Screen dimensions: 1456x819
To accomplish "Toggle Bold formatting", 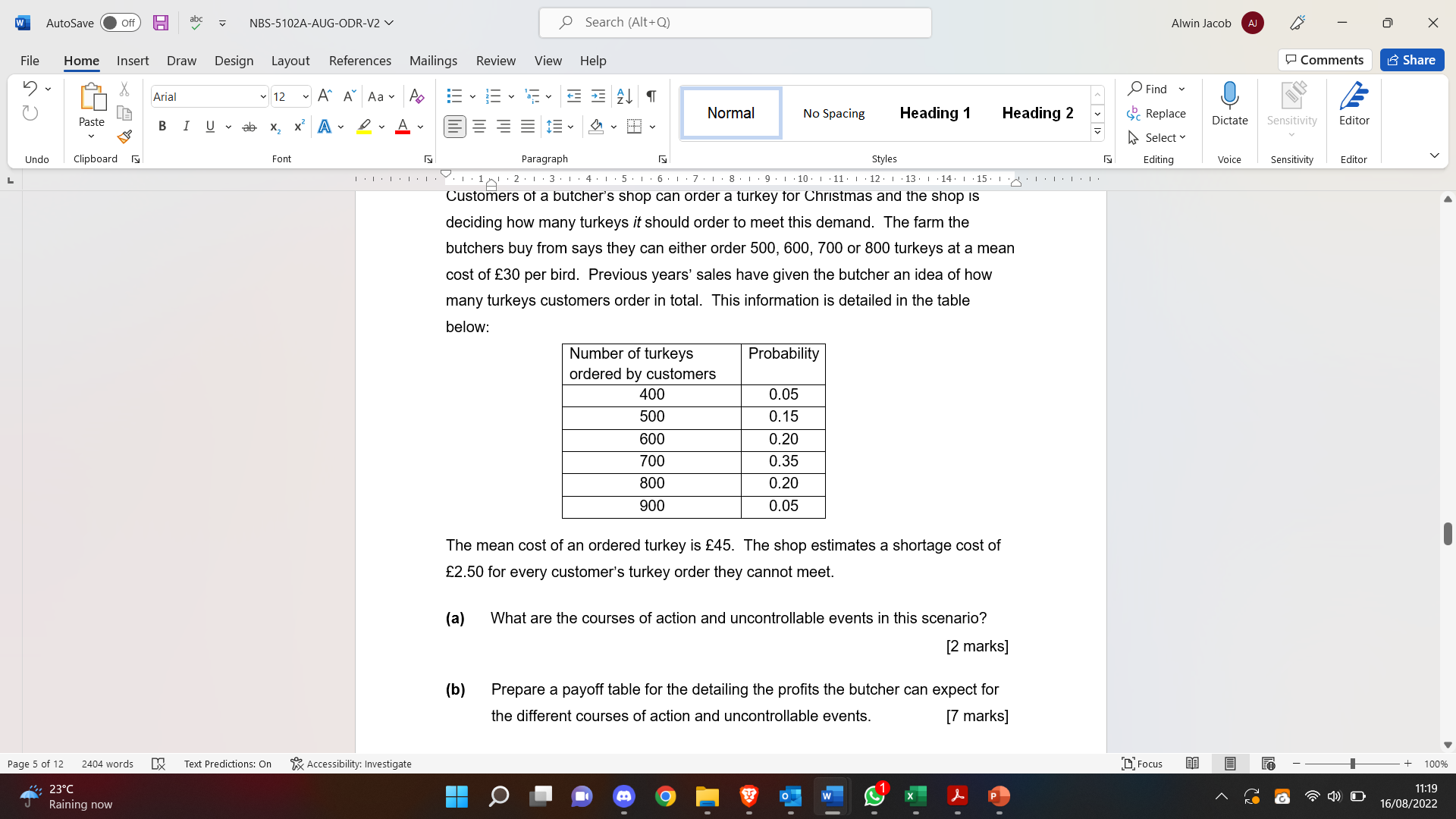I will click(x=162, y=127).
